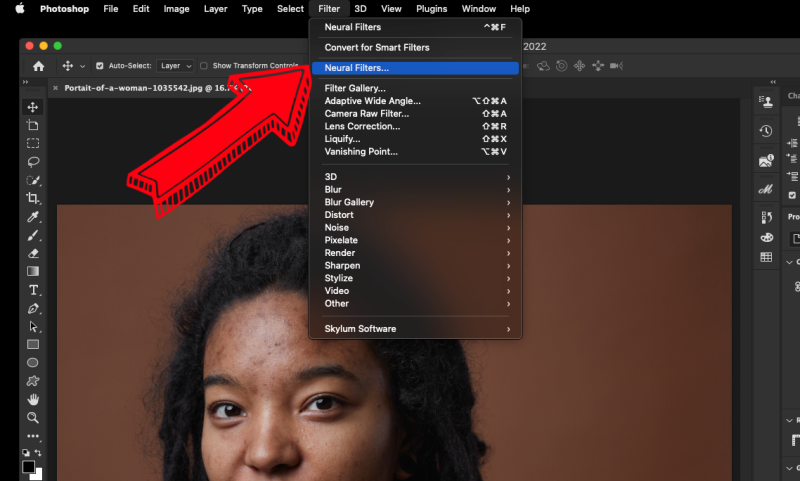Viewport: 800px width, 481px height.
Task: Open the Auto-Select Layer dropdown
Action: 176,66
